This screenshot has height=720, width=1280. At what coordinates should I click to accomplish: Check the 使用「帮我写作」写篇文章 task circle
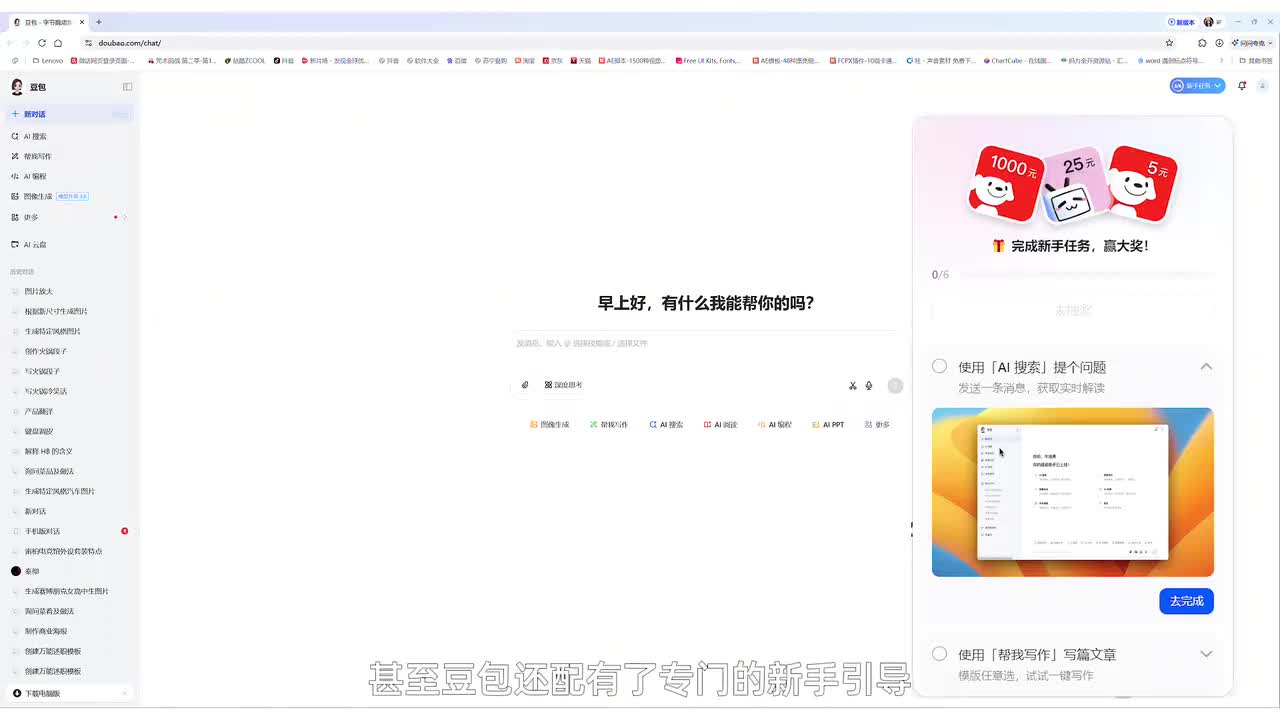coord(939,654)
